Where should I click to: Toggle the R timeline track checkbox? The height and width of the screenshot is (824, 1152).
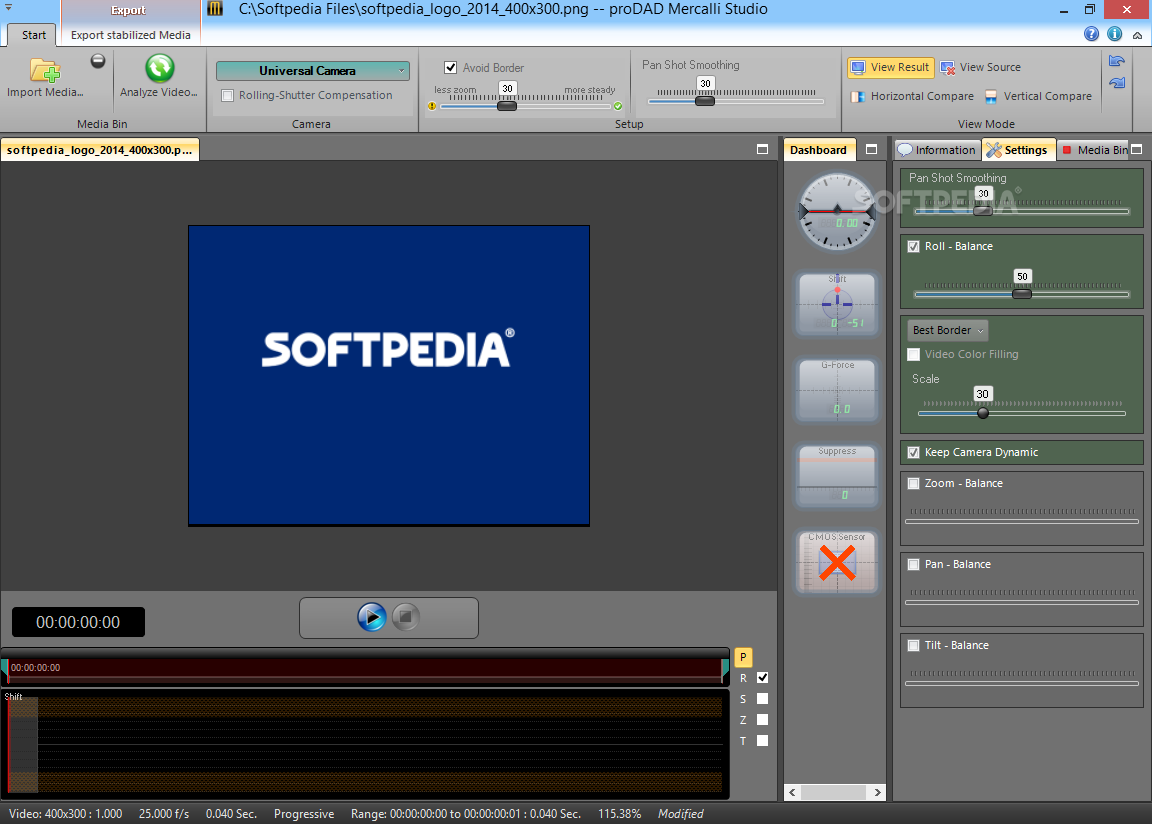[763, 678]
